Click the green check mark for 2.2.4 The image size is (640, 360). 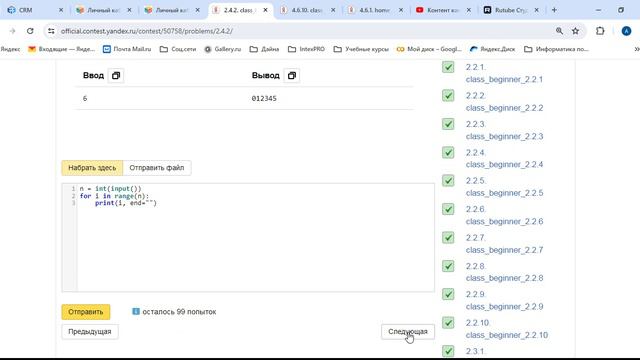pos(448,152)
